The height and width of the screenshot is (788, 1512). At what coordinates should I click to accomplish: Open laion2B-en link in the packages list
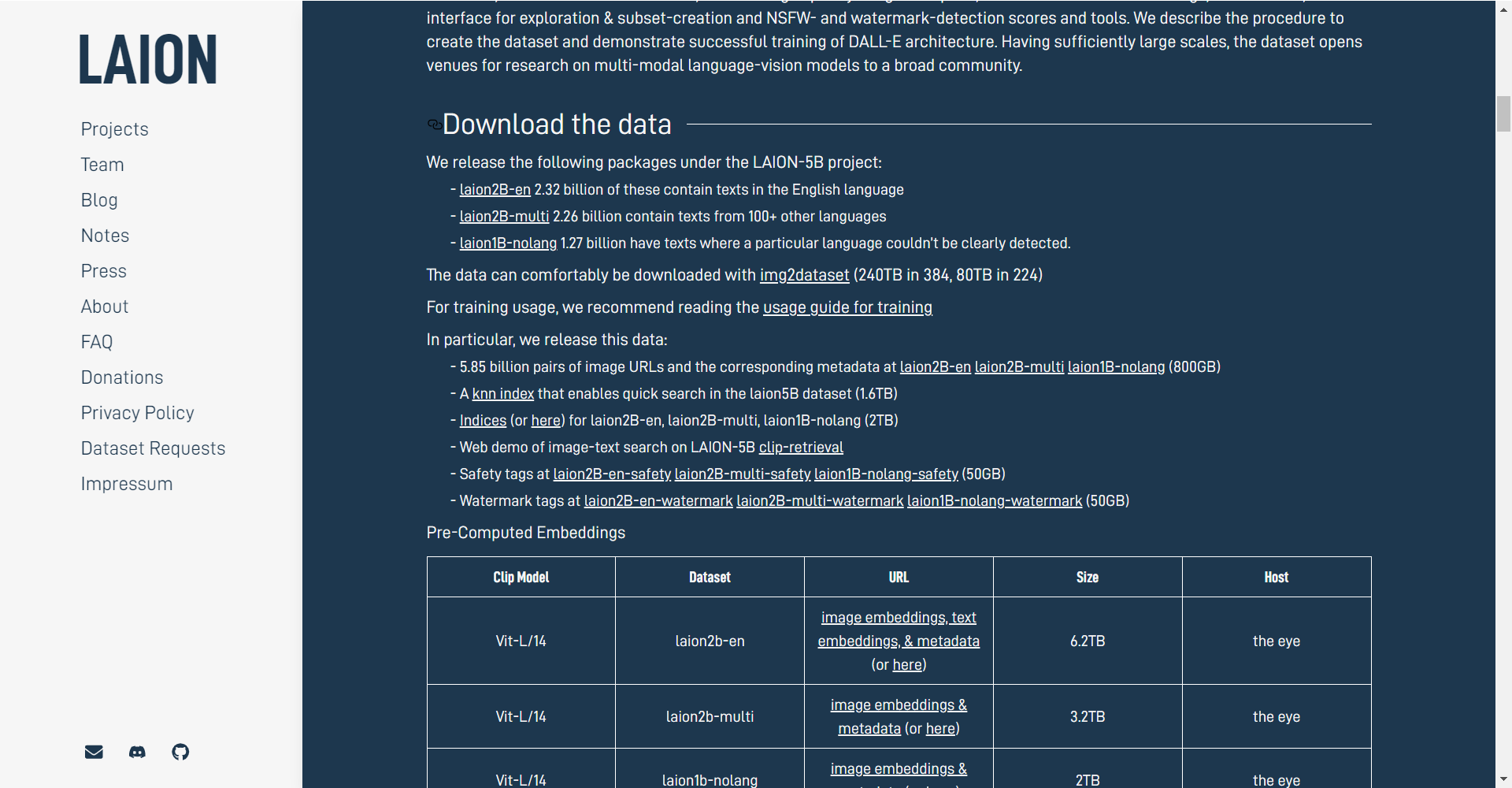pyautogui.click(x=495, y=190)
